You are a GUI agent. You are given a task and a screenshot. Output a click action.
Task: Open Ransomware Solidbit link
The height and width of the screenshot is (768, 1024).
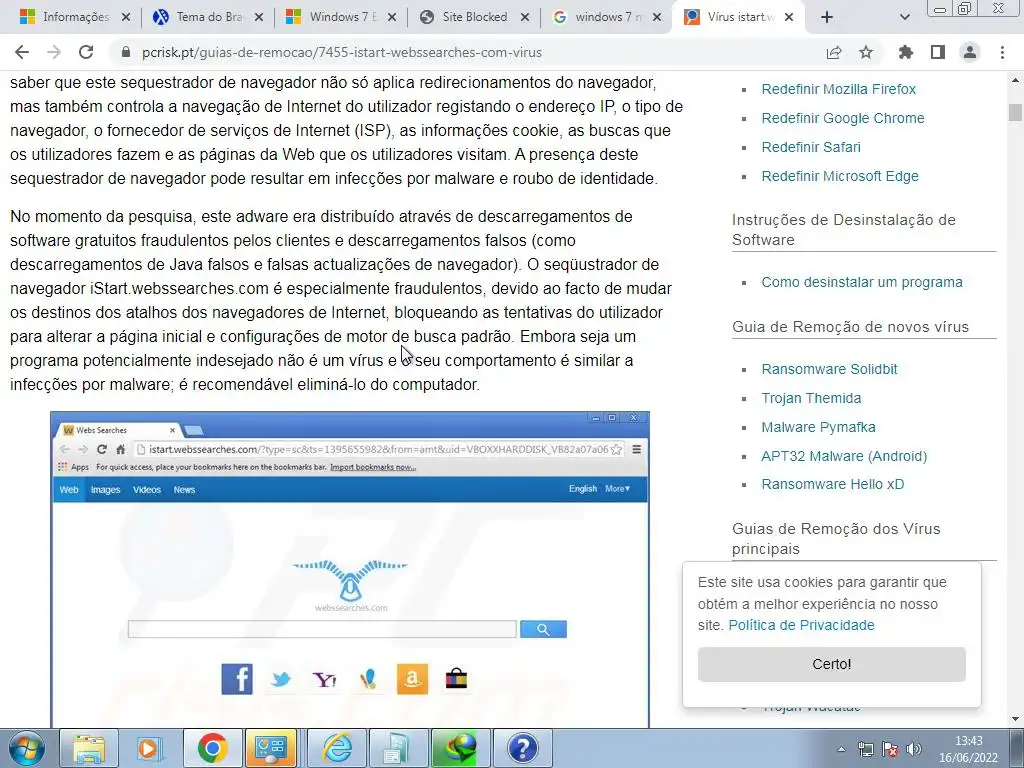(x=829, y=369)
